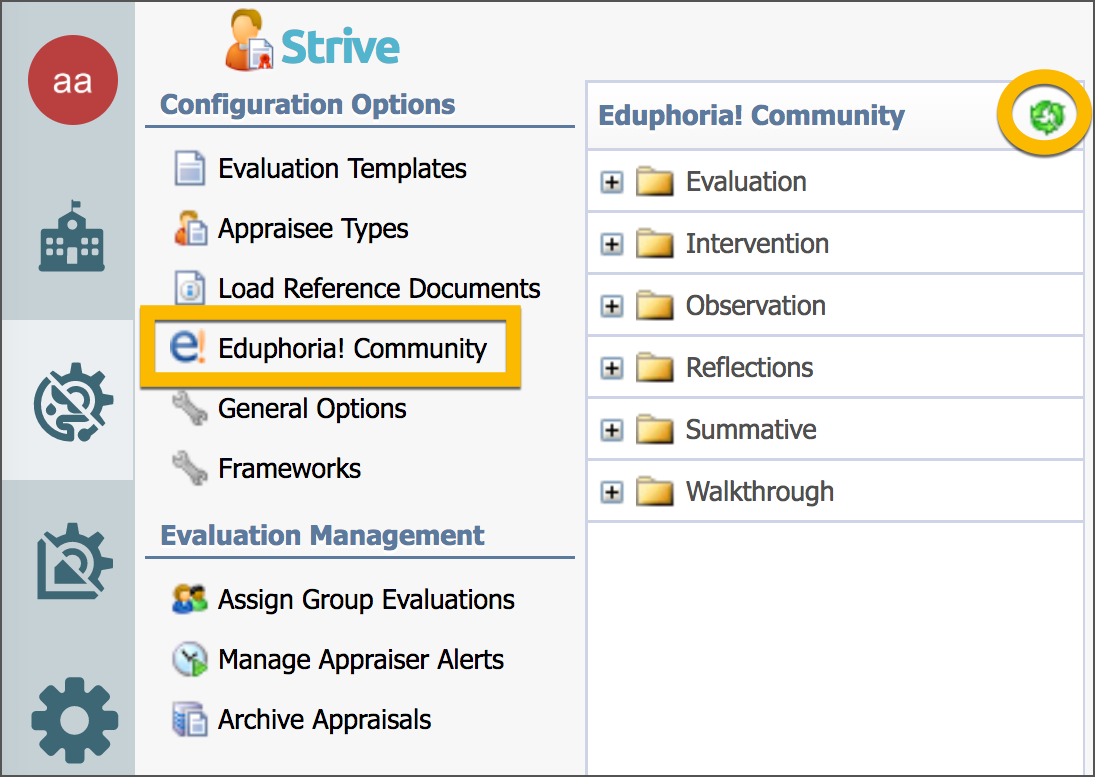Image resolution: width=1095 pixels, height=777 pixels.
Task: Open Load Reference Documents
Action: [x=379, y=288]
